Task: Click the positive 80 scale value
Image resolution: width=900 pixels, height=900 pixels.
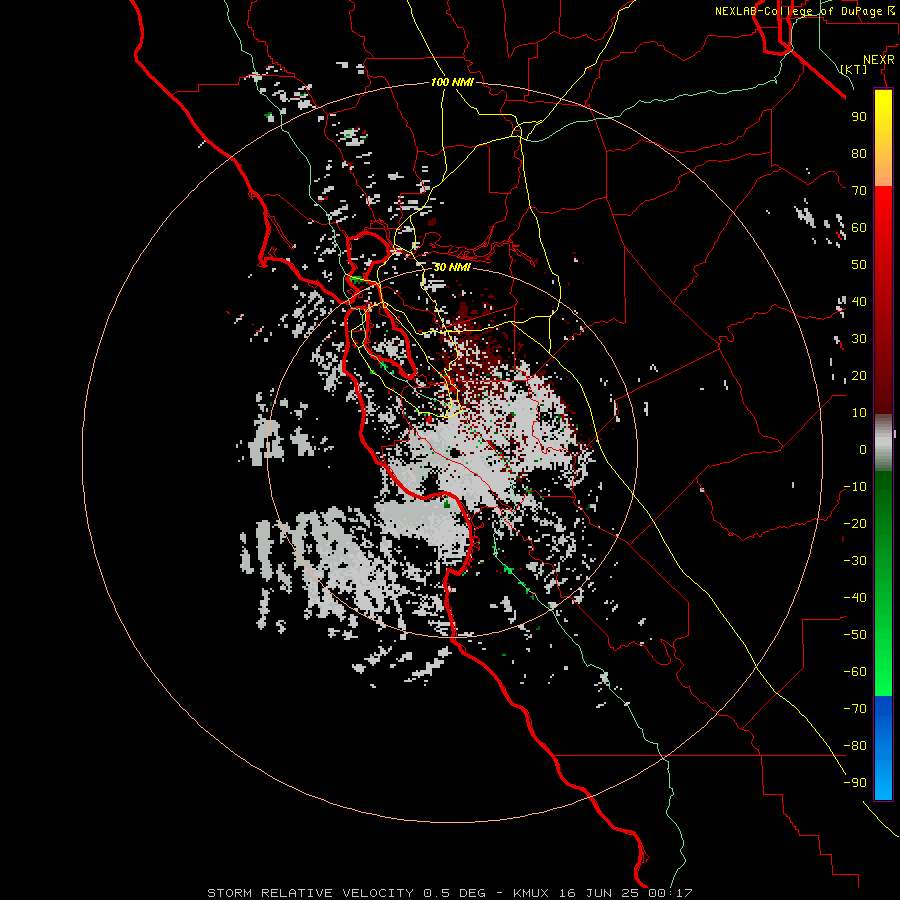Action: 859,153
